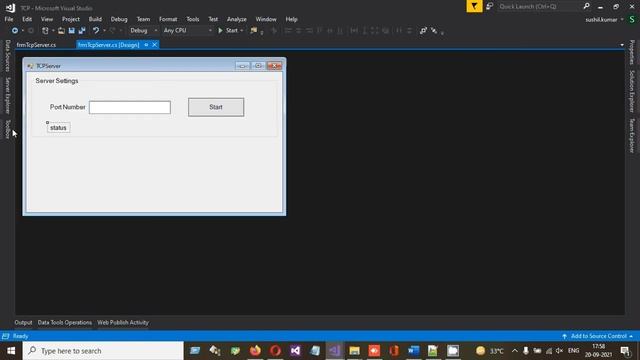Open the Windows action center notifications
This screenshot has width=640, height=360.
coord(625,351)
